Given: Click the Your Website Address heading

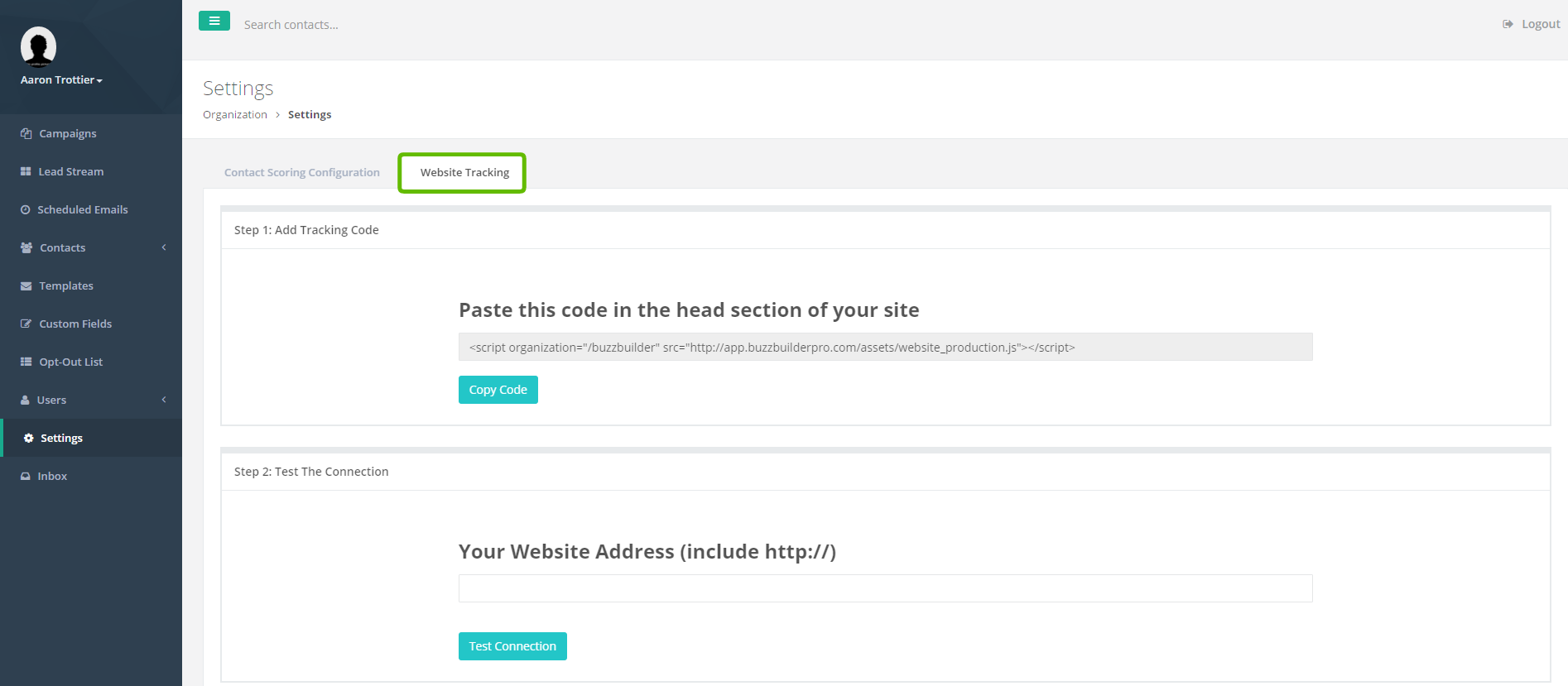Looking at the screenshot, I should (647, 552).
